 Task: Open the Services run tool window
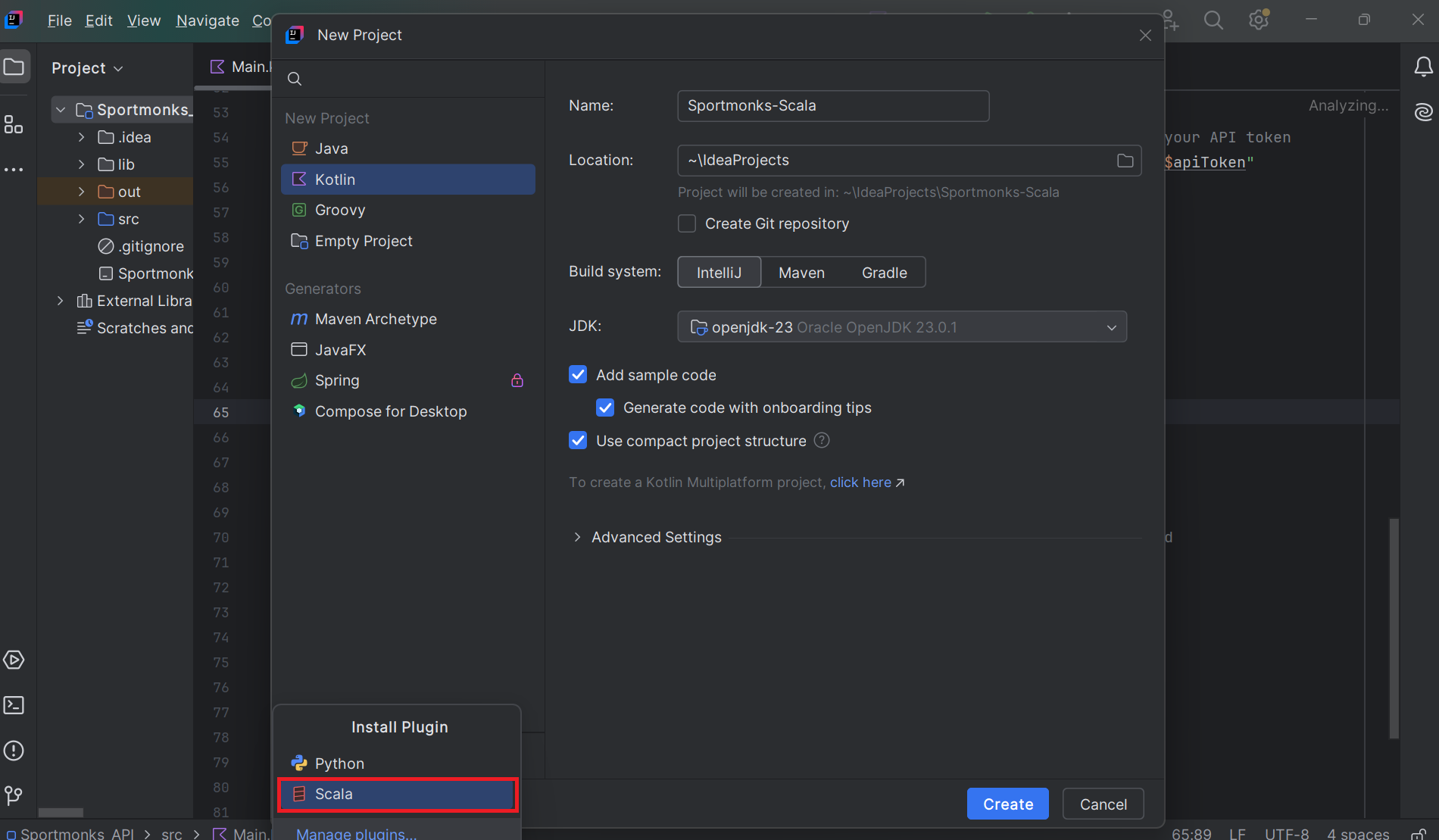coord(14,660)
